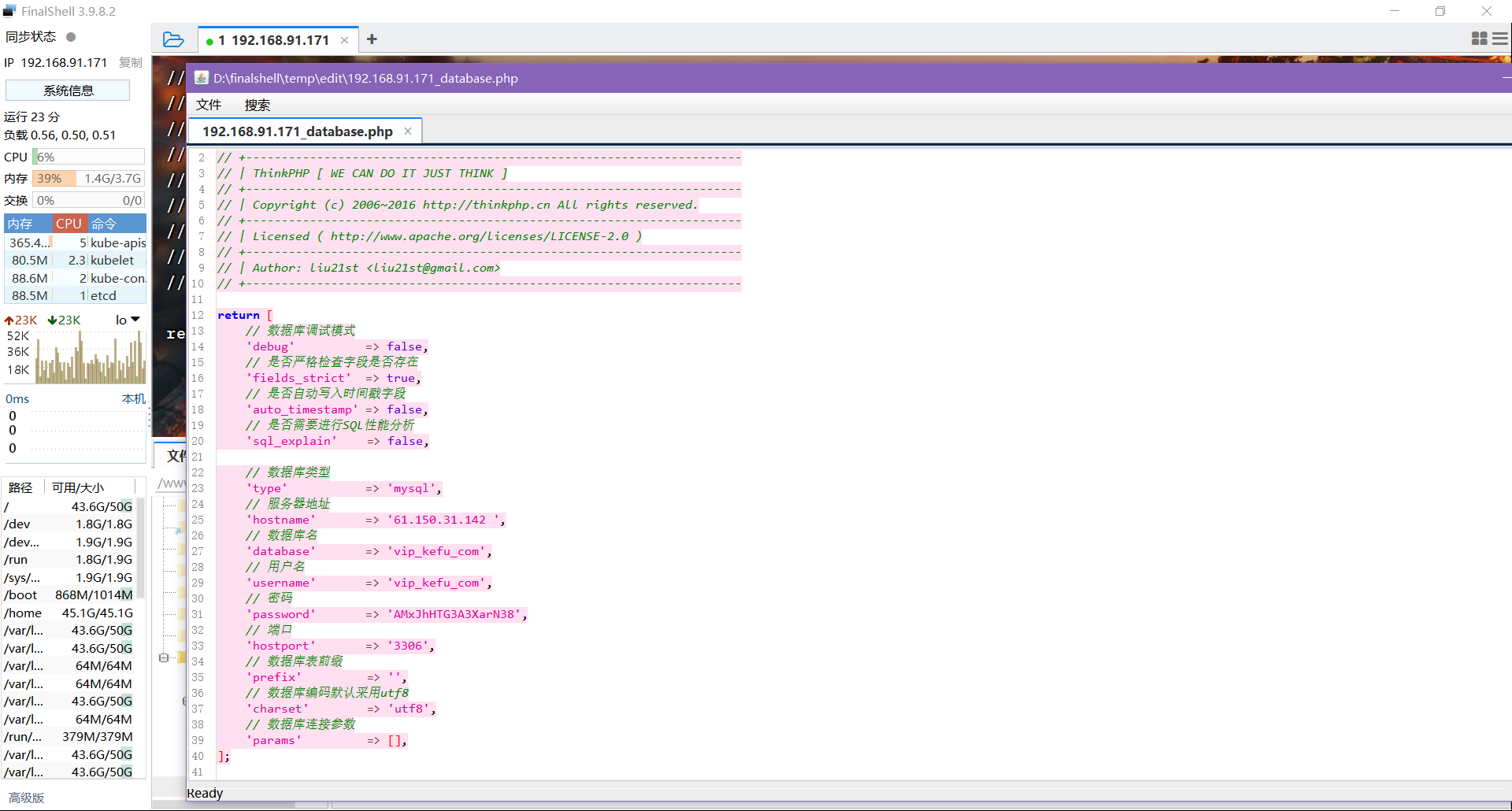
Task: Close the 192.168.91.171 session tab
Action: click(x=344, y=40)
